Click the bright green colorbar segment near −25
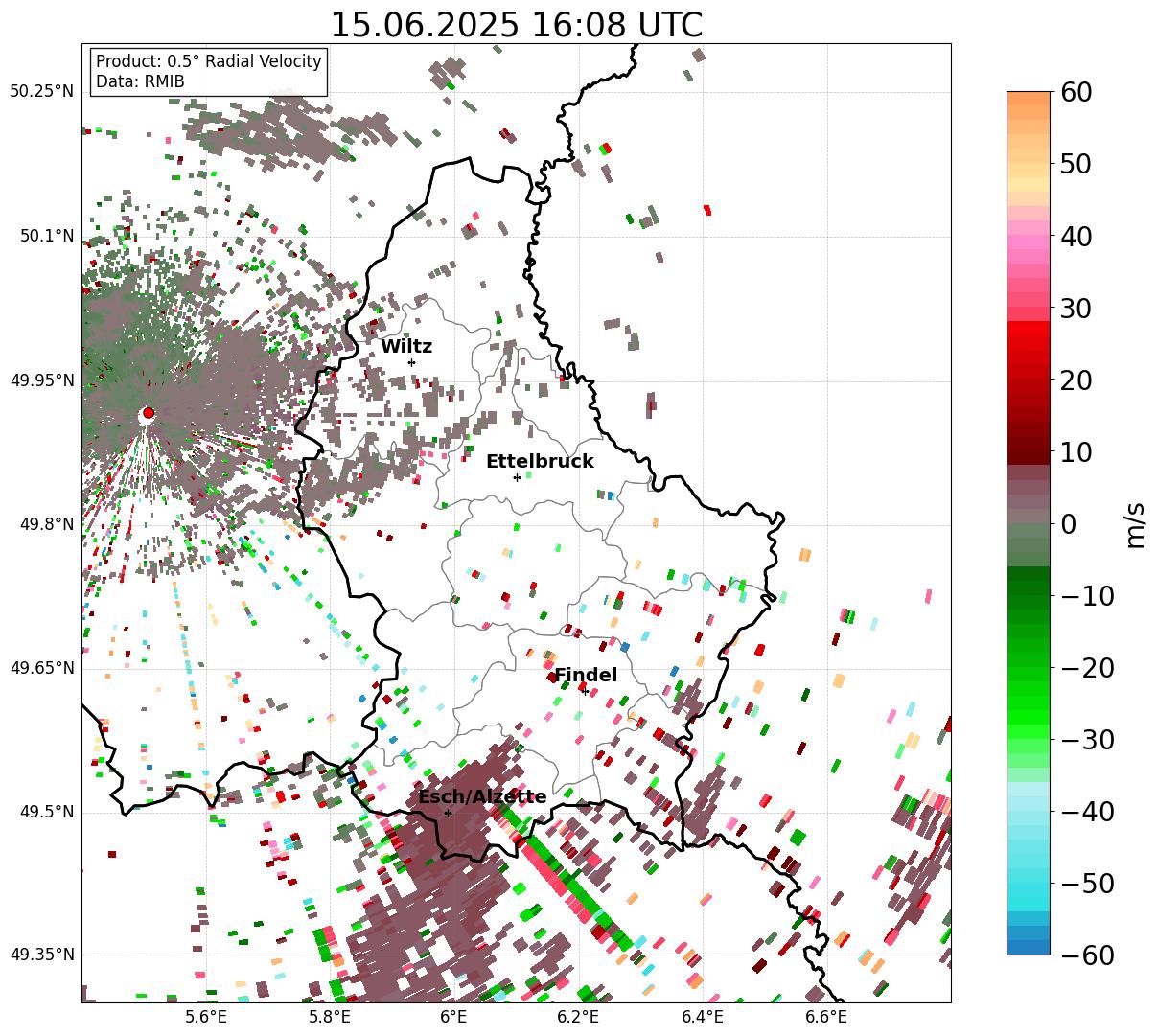Image resolution: width=1157 pixels, height=1036 pixels. (x=1029, y=702)
